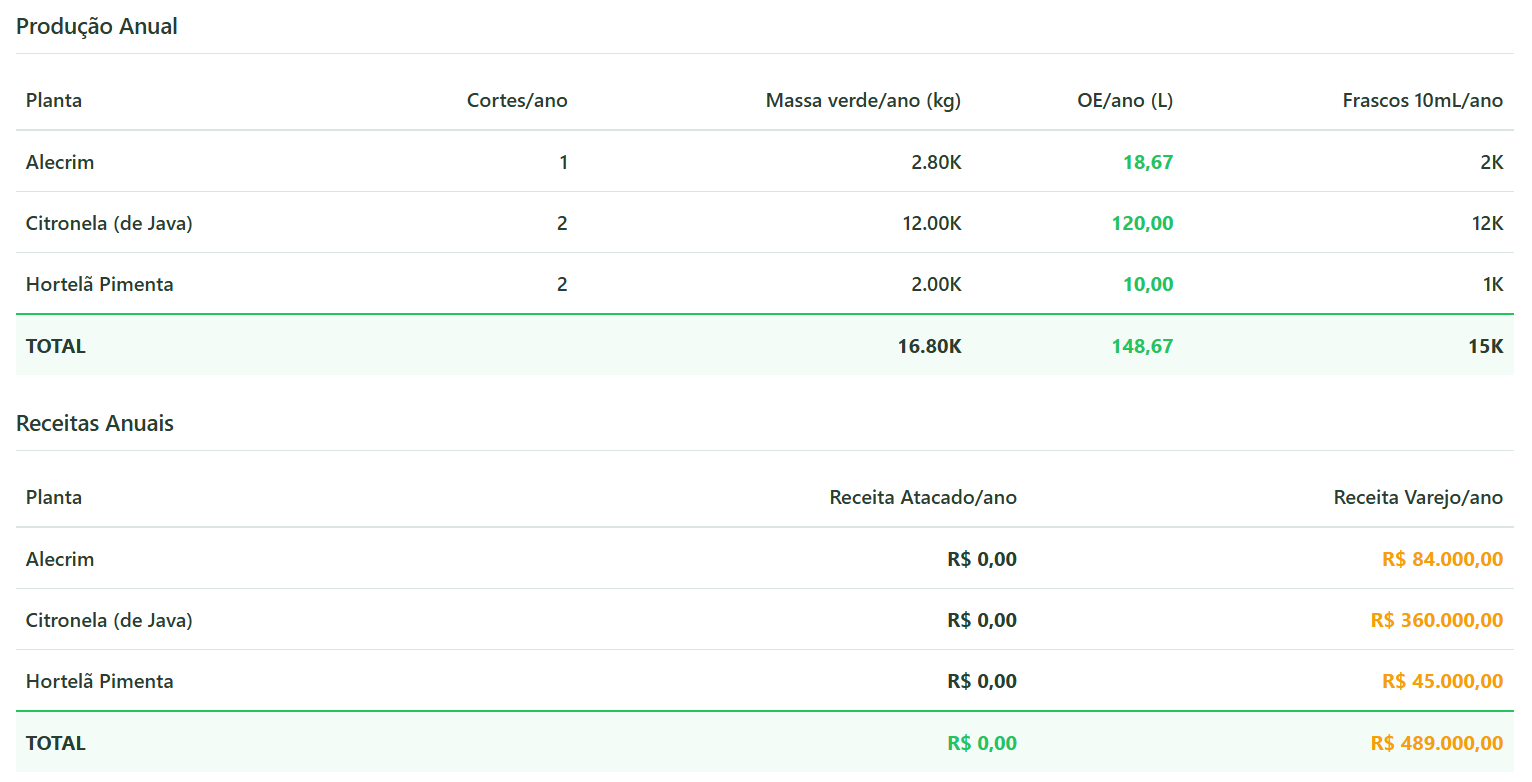
Task: Select Hortelã Pimenta in the production table
Action: click(x=100, y=284)
